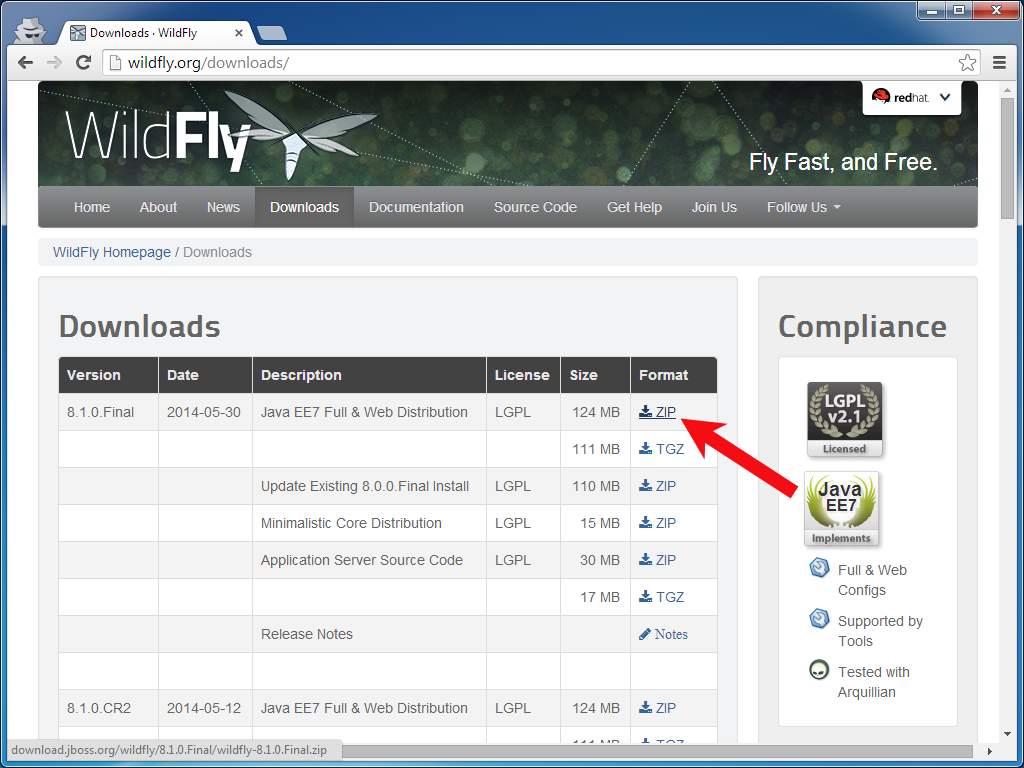Click the 30 MB size cell
Image resolution: width=1024 pixels, height=768 pixels.
596,560
